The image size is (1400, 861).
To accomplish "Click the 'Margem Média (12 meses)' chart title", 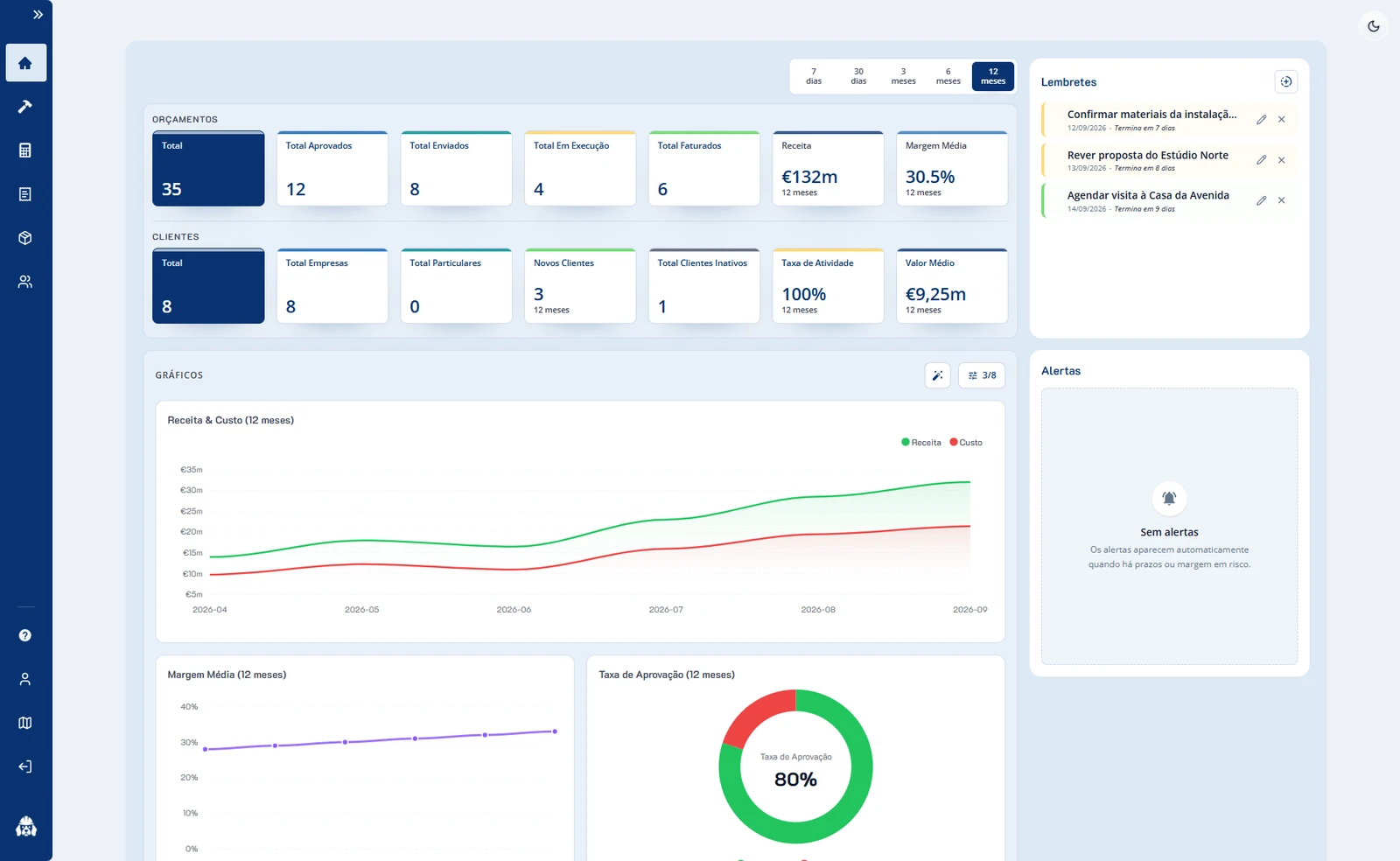I will coord(227,675).
